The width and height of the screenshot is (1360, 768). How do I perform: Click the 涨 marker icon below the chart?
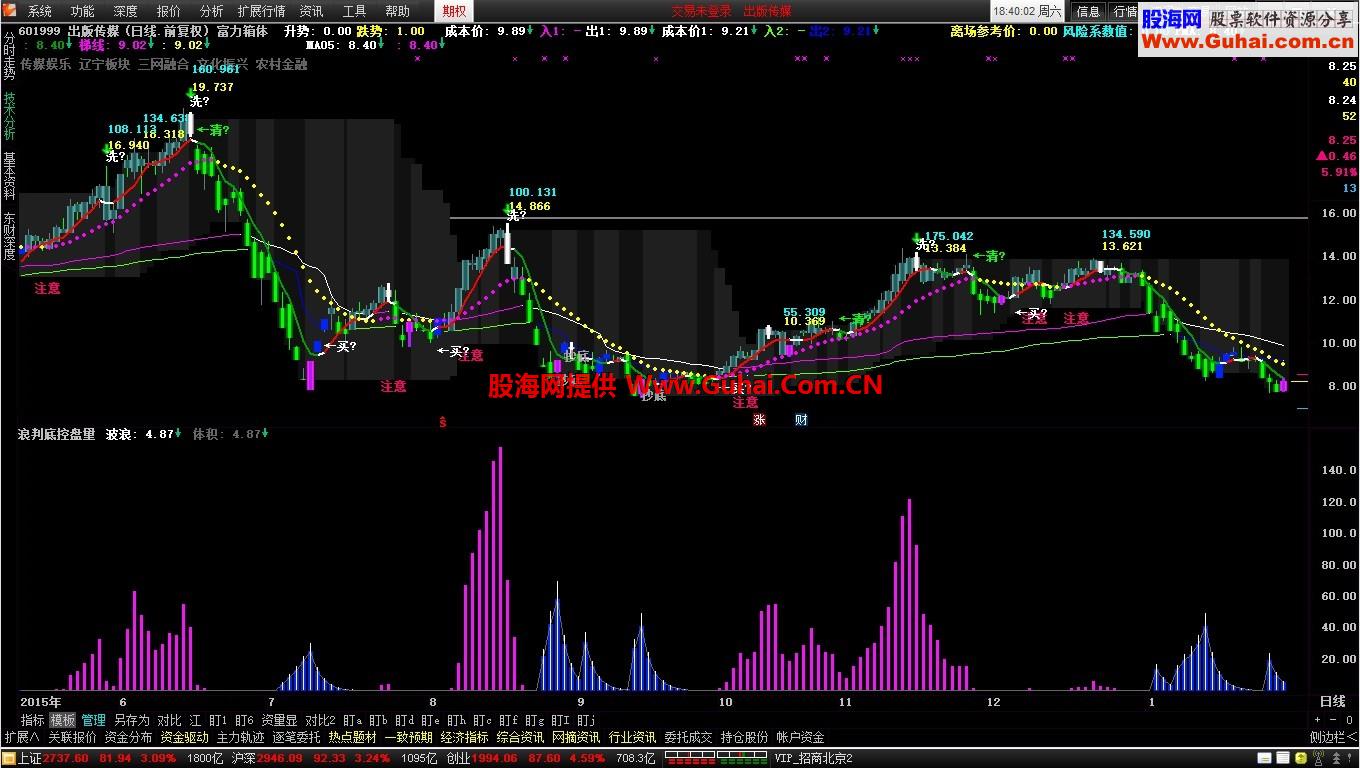[759, 420]
